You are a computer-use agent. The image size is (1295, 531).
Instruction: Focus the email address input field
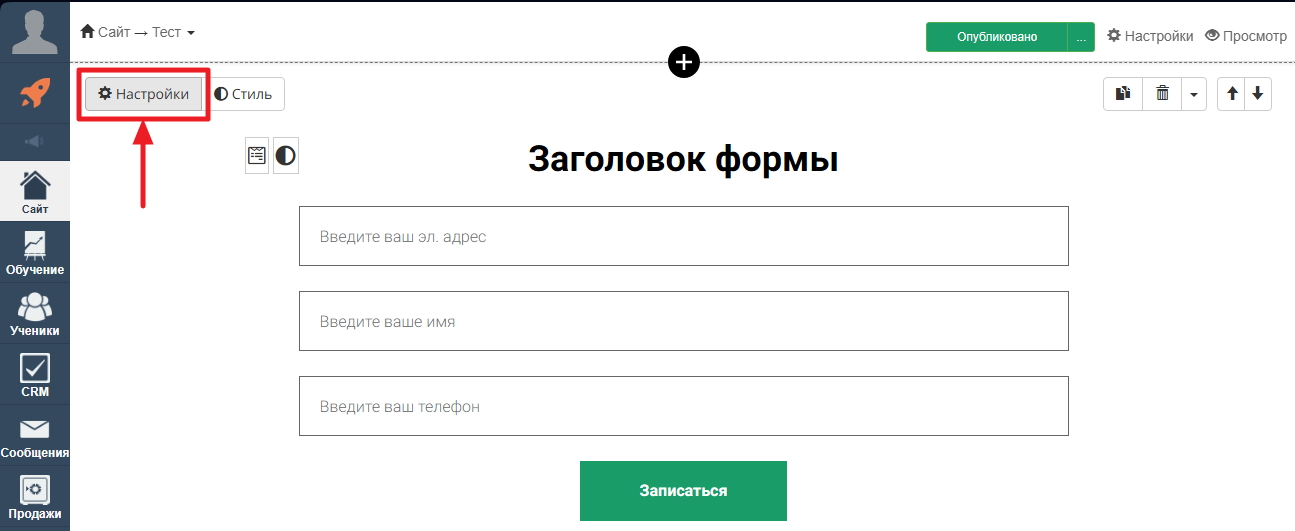(684, 236)
